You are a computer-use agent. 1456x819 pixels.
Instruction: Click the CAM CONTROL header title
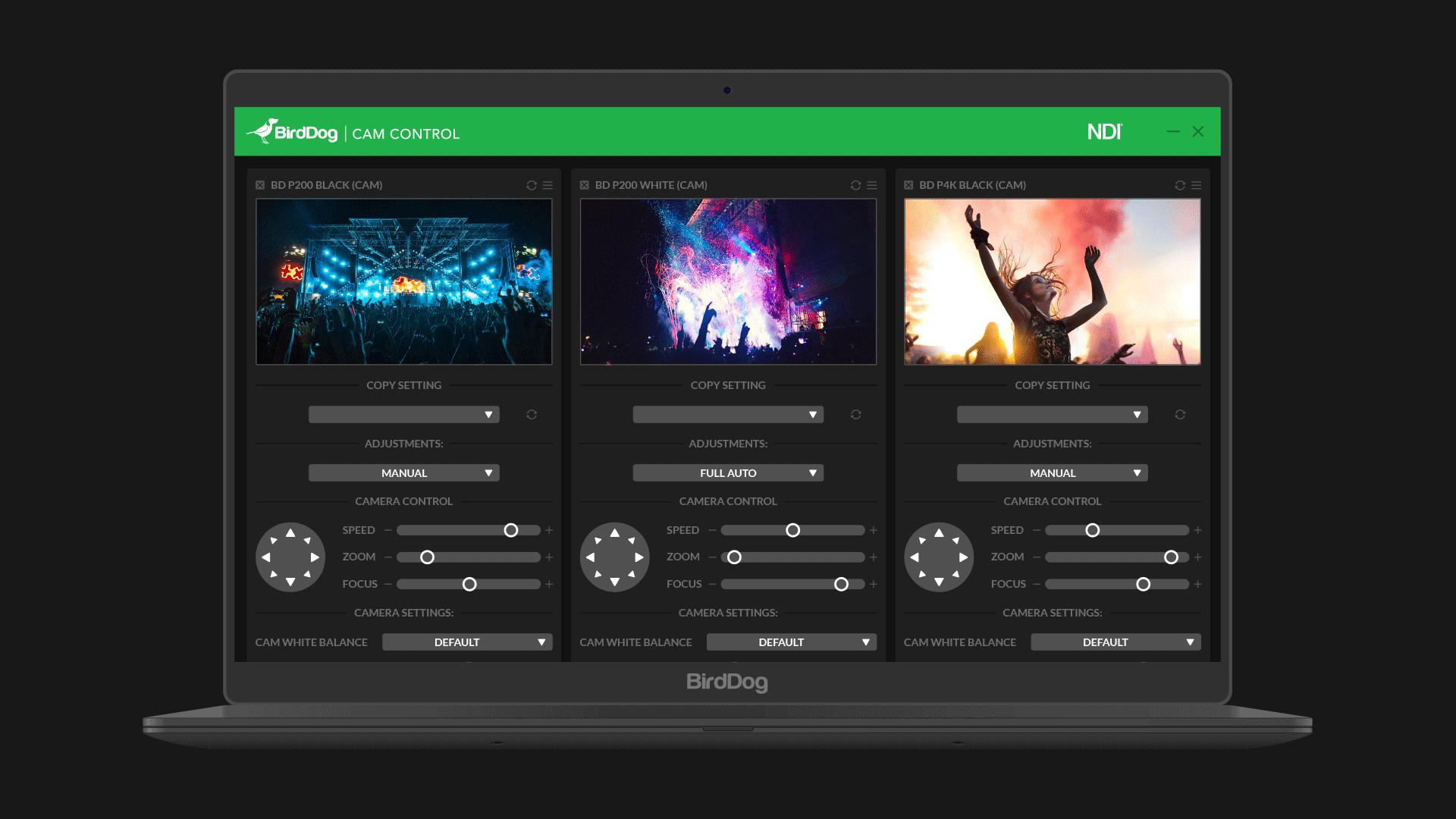tap(406, 134)
